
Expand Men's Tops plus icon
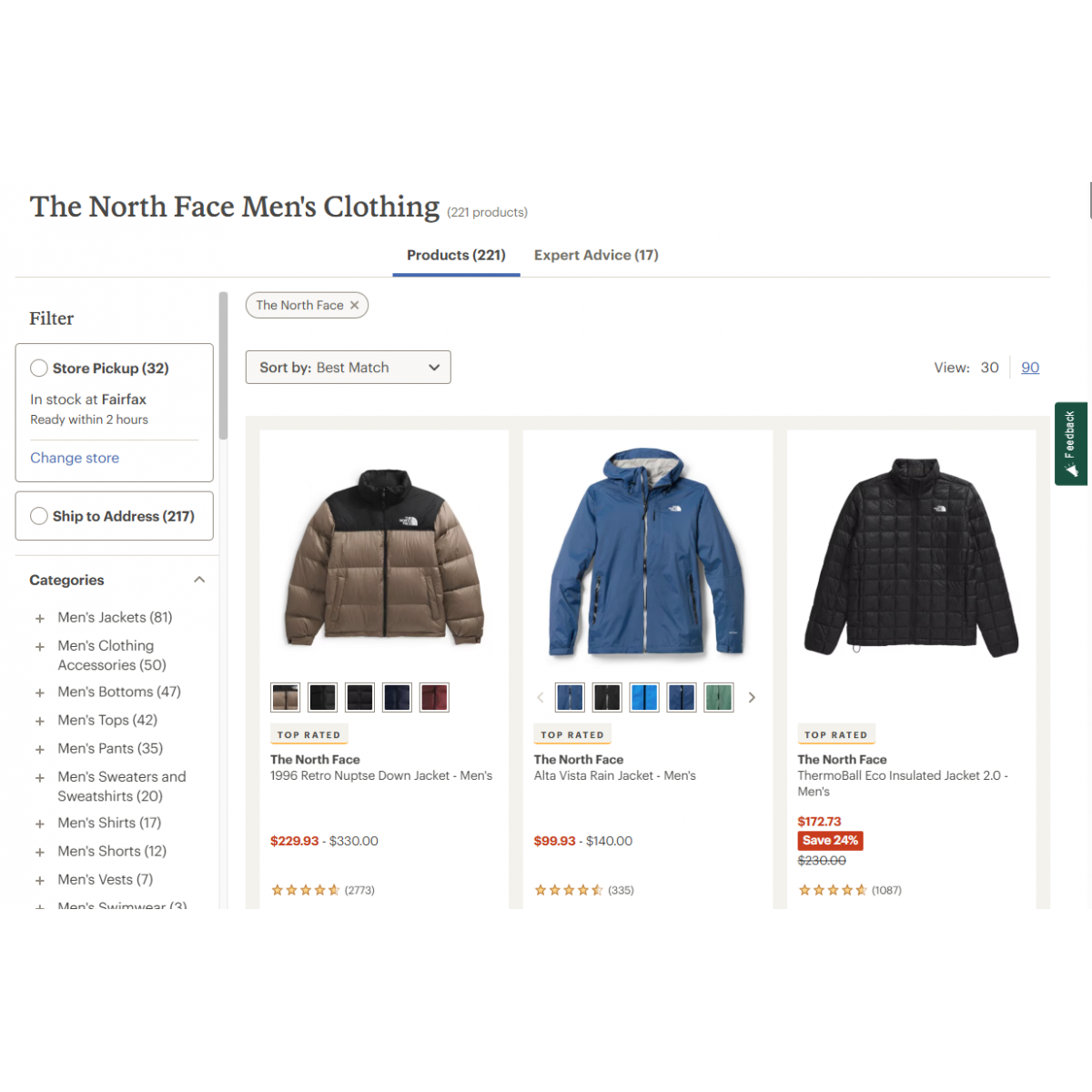40,722
